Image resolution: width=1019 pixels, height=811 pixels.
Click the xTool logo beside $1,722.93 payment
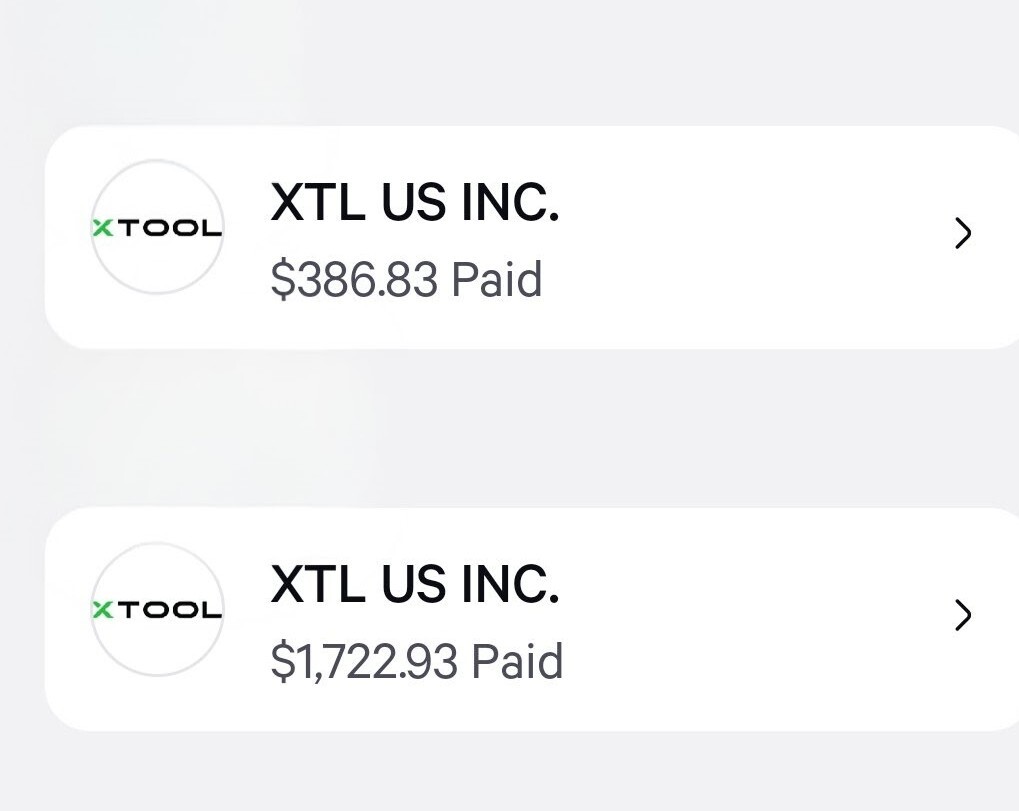(x=157, y=610)
